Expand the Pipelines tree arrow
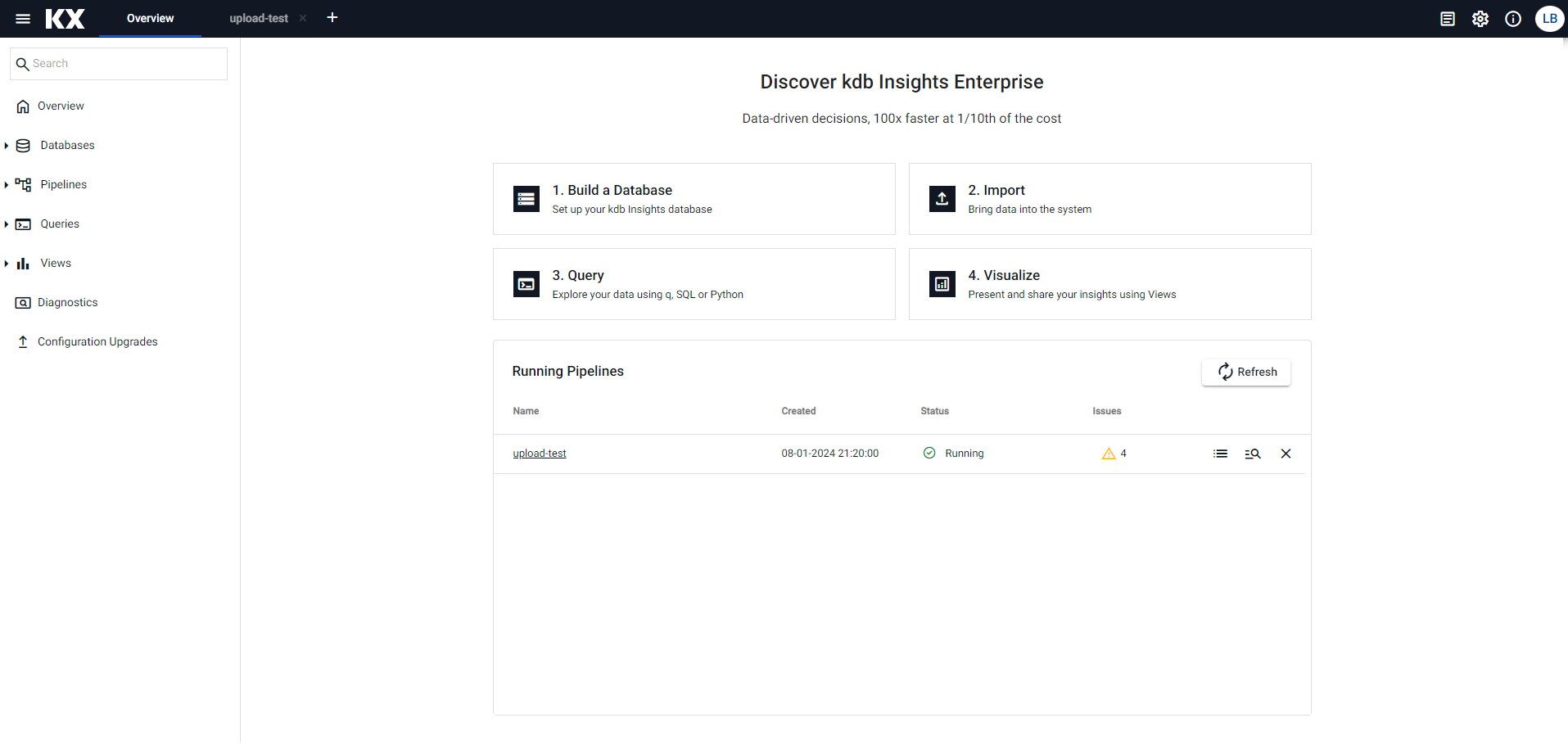The width and height of the screenshot is (1568, 745). point(7,185)
